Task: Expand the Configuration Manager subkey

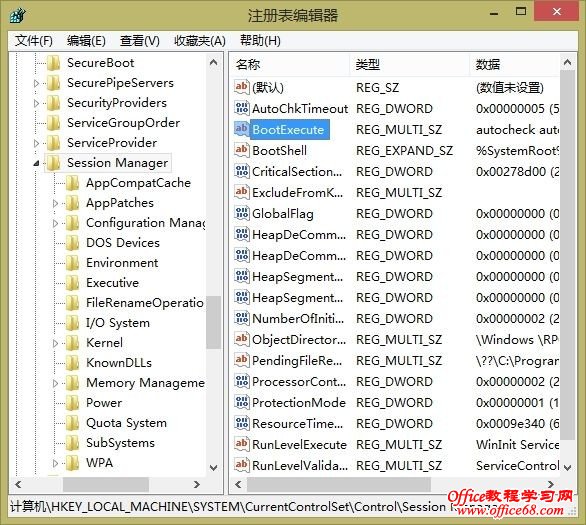Action: (55, 223)
